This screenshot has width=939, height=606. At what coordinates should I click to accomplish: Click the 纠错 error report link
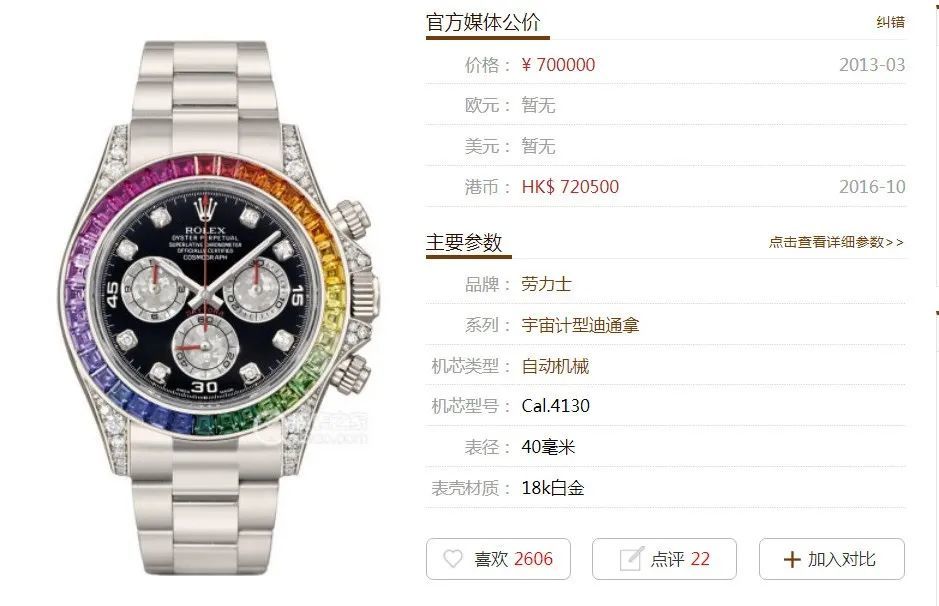point(890,22)
